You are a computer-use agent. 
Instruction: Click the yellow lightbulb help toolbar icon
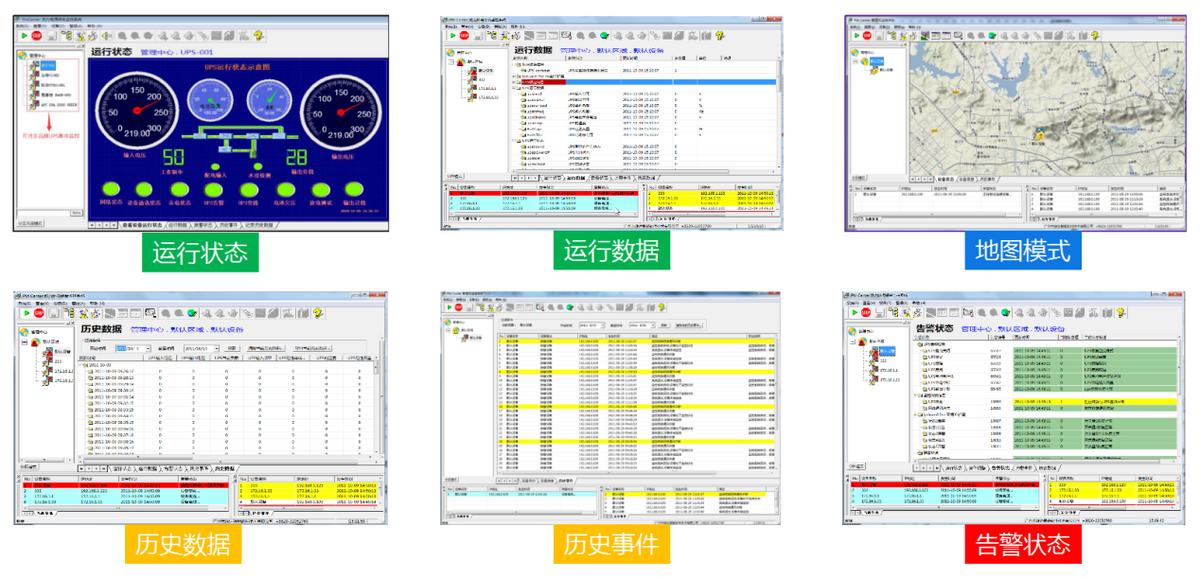718,36
